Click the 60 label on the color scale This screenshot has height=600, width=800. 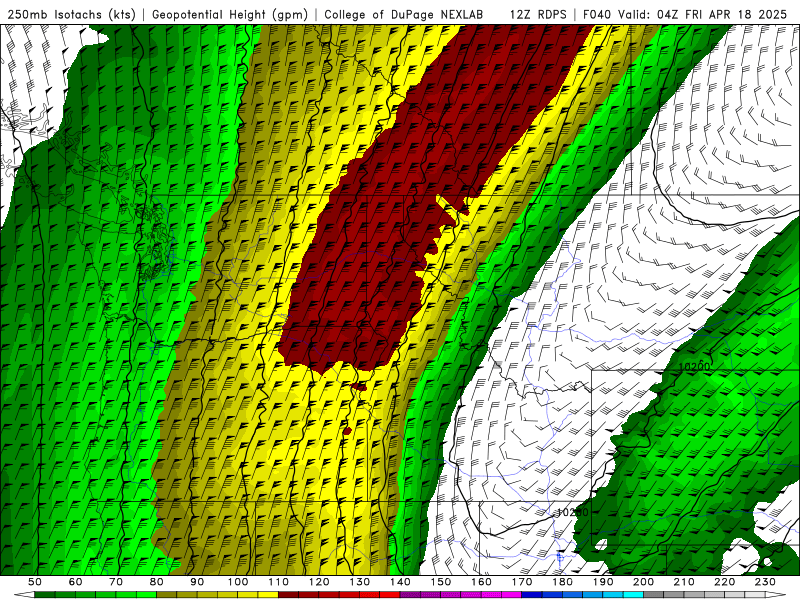click(75, 582)
